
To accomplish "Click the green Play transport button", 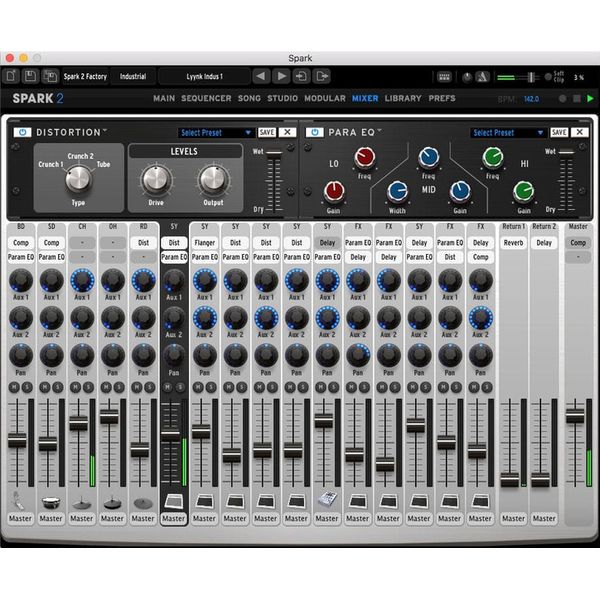I will click(590, 98).
